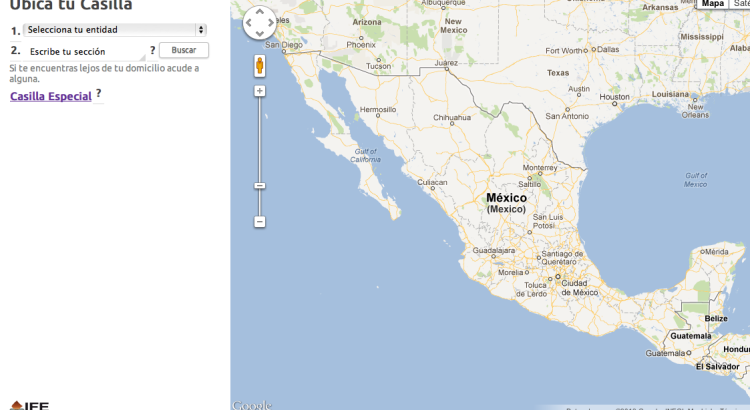Click the Gulf of Mexico label
The image size is (750, 410).
[695, 180]
